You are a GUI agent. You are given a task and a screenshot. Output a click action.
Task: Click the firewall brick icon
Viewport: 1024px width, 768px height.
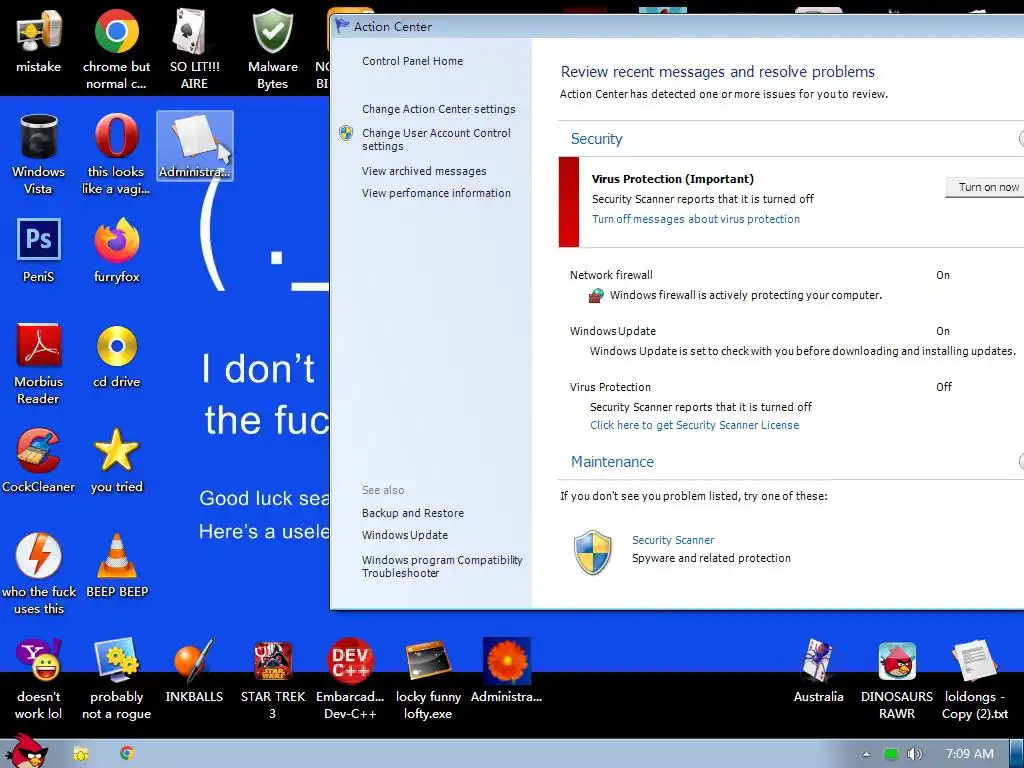coord(596,295)
